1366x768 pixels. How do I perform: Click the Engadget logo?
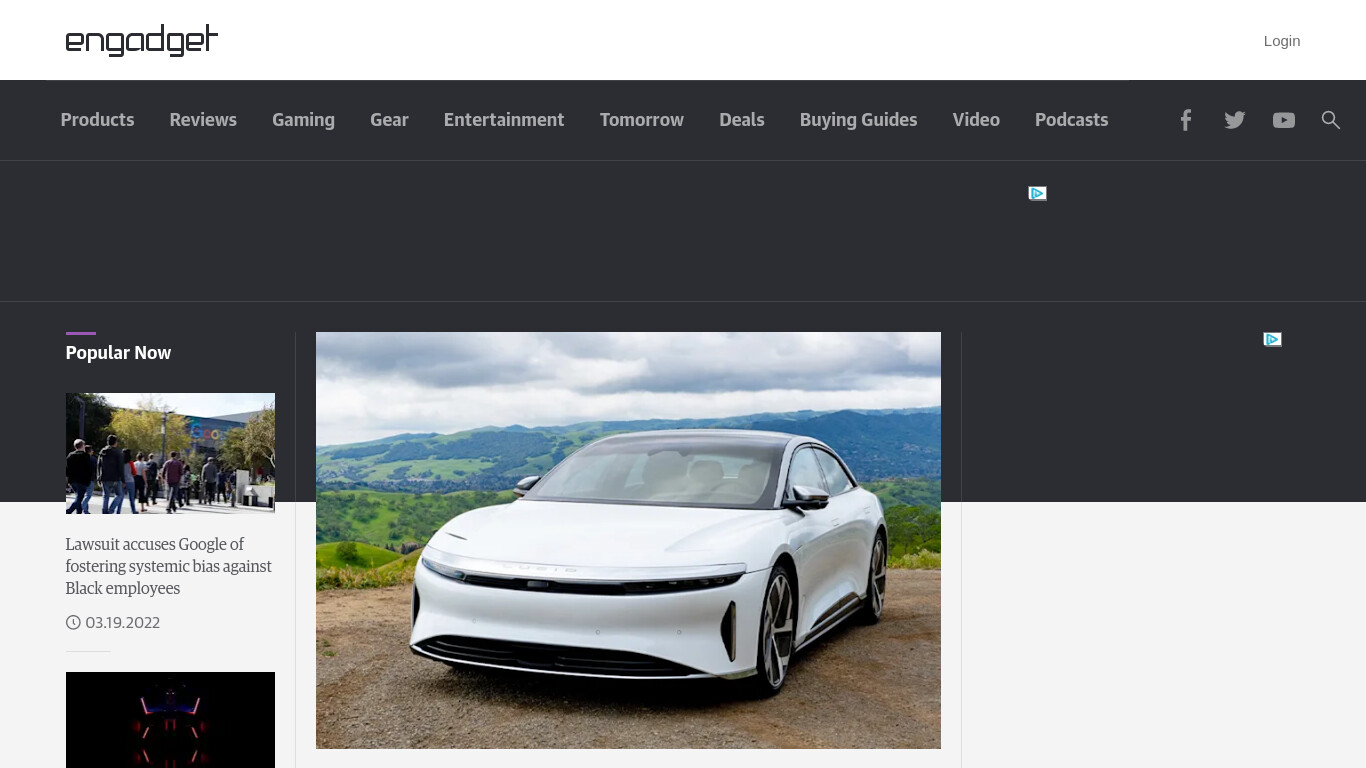pos(141,40)
